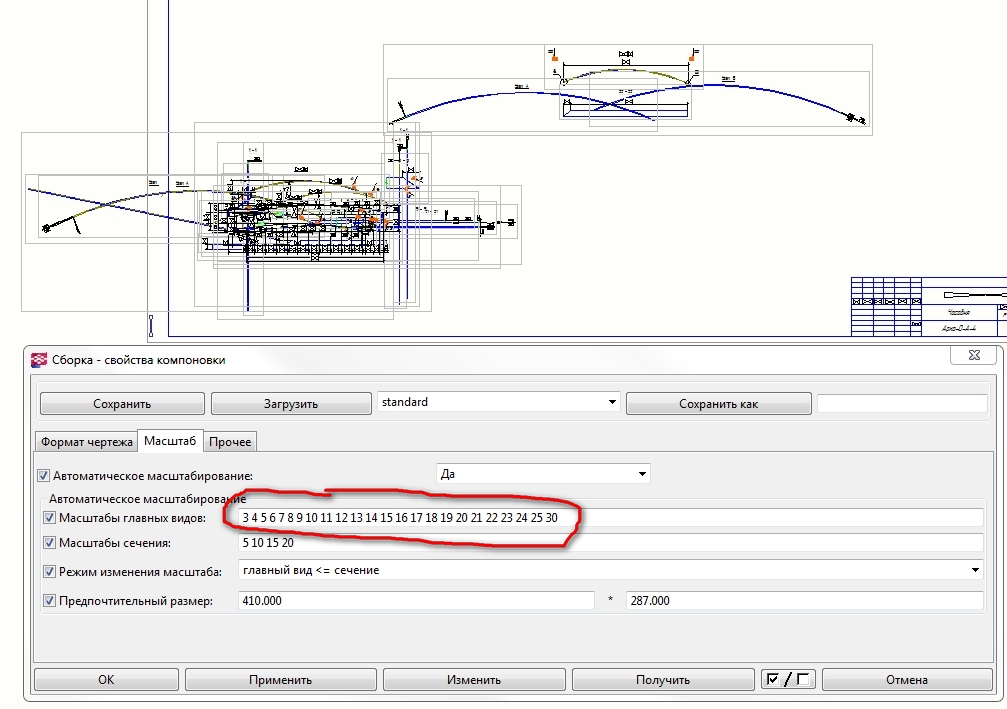The width and height of the screenshot is (1007, 709).
Task: Toggle the Автоматическое масштабирование checkbox
Action: point(43,476)
